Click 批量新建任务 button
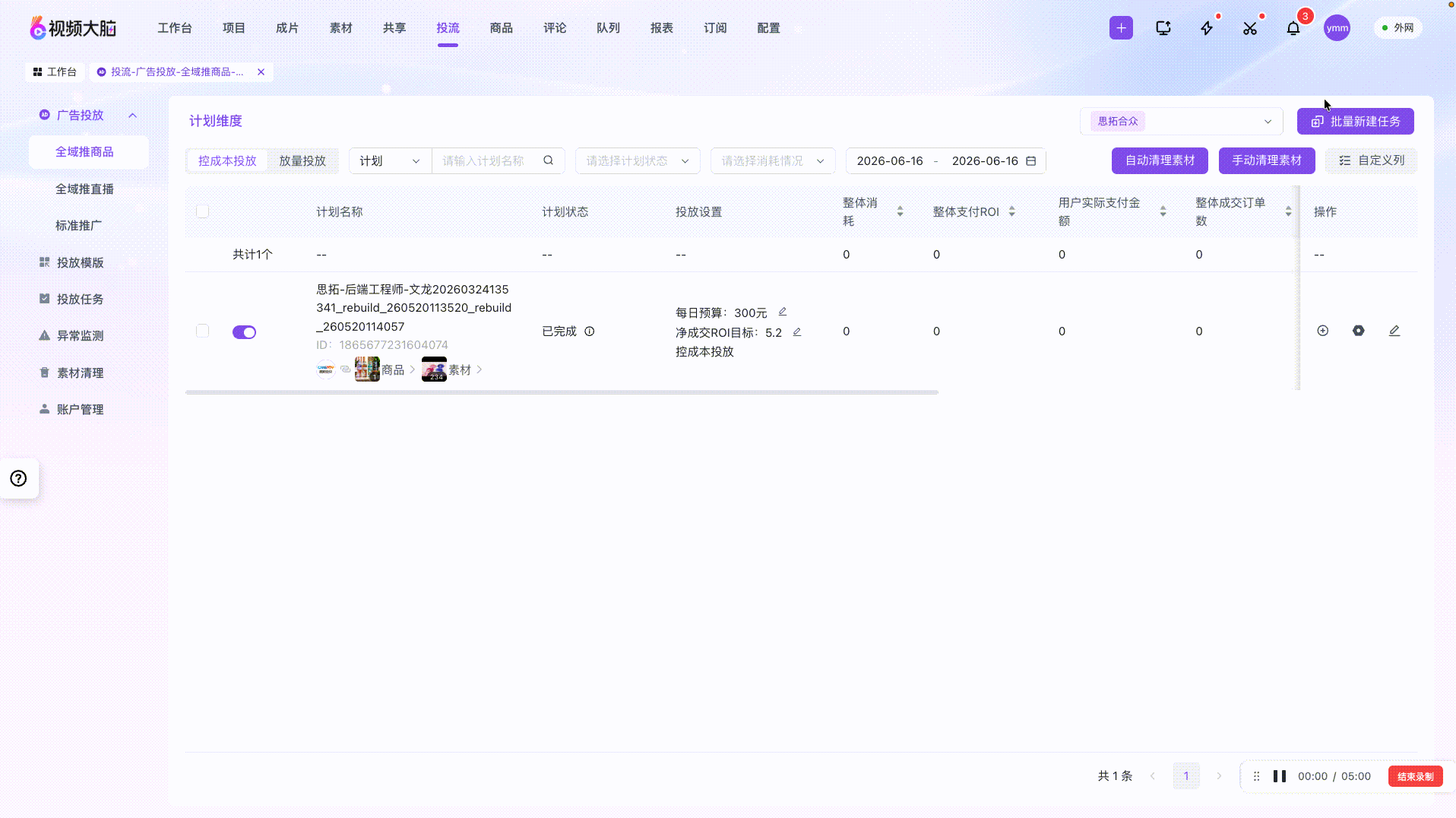Screen dimensions: 1456x818 click(1355, 121)
